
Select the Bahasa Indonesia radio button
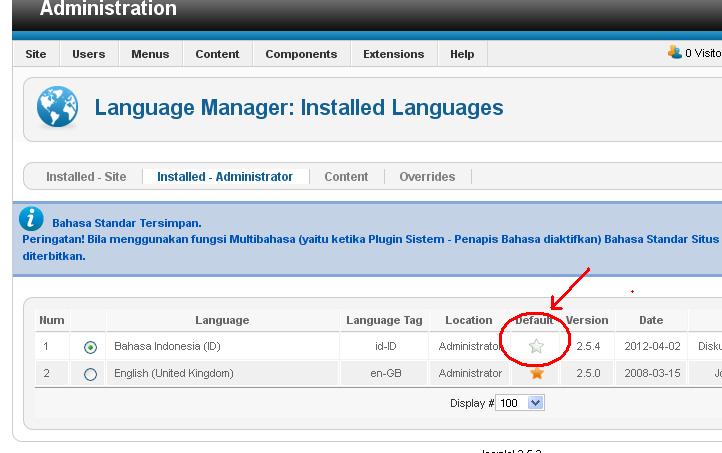pos(90,347)
